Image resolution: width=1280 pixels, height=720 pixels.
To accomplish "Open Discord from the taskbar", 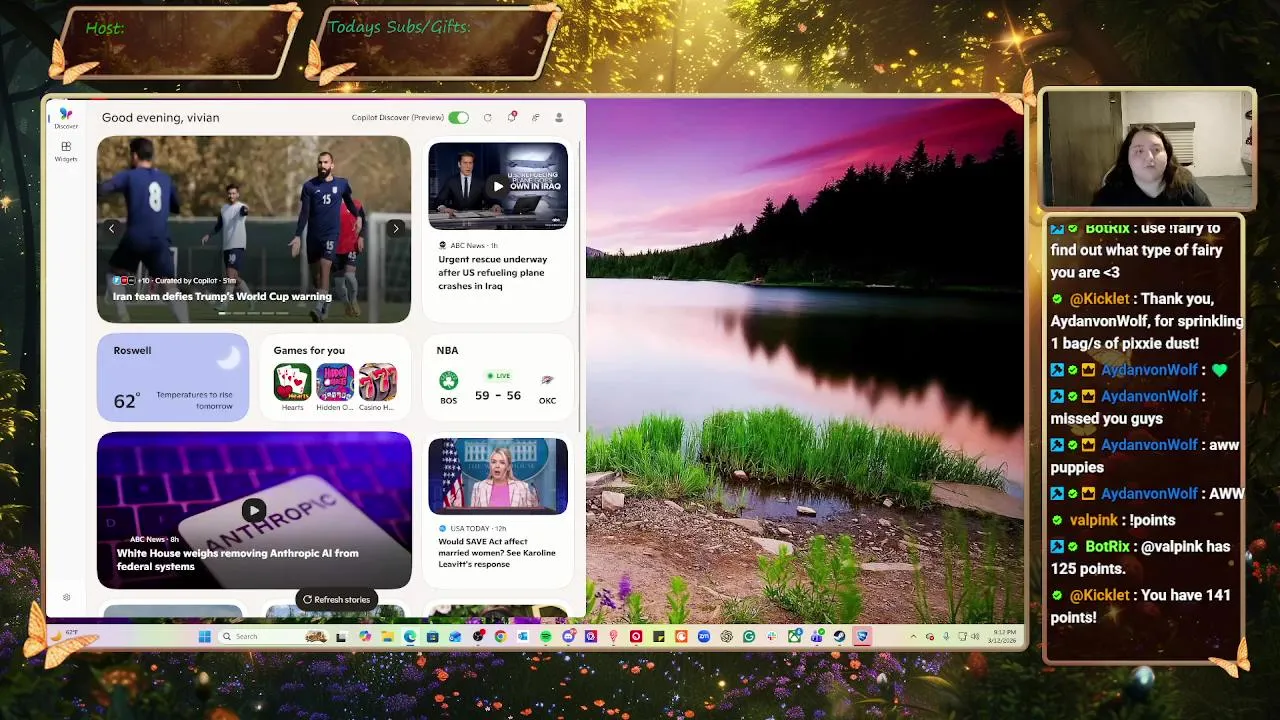I will pyautogui.click(x=568, y=636).
